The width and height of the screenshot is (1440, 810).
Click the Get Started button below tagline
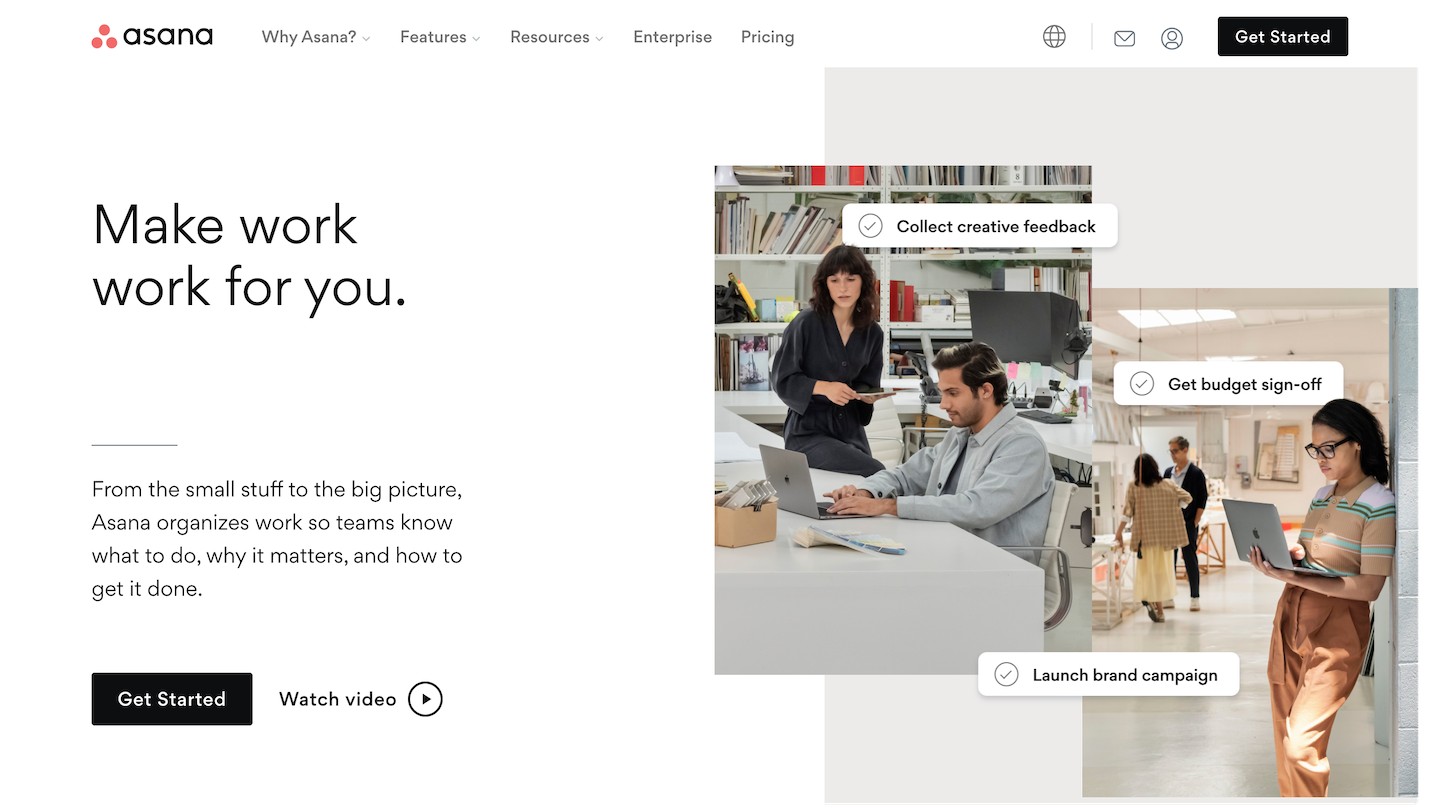(x=172, y=699)
